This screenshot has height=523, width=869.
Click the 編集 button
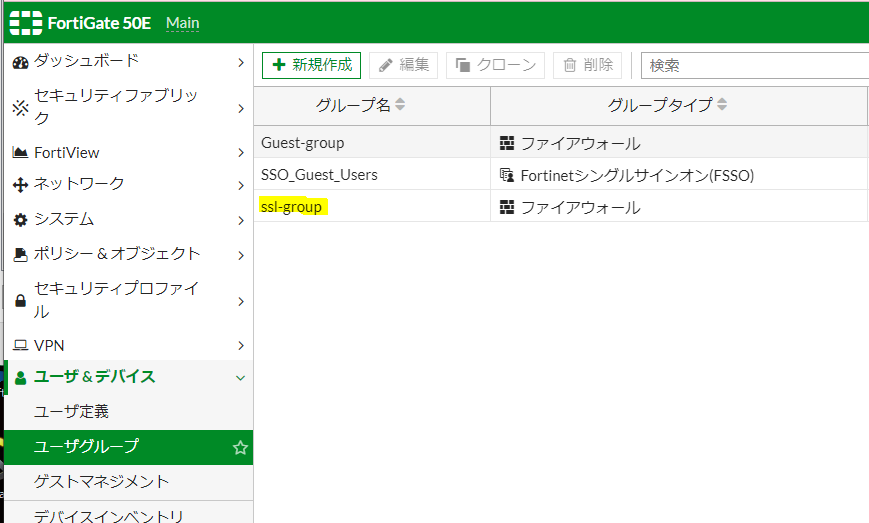[x=403, y=65]
